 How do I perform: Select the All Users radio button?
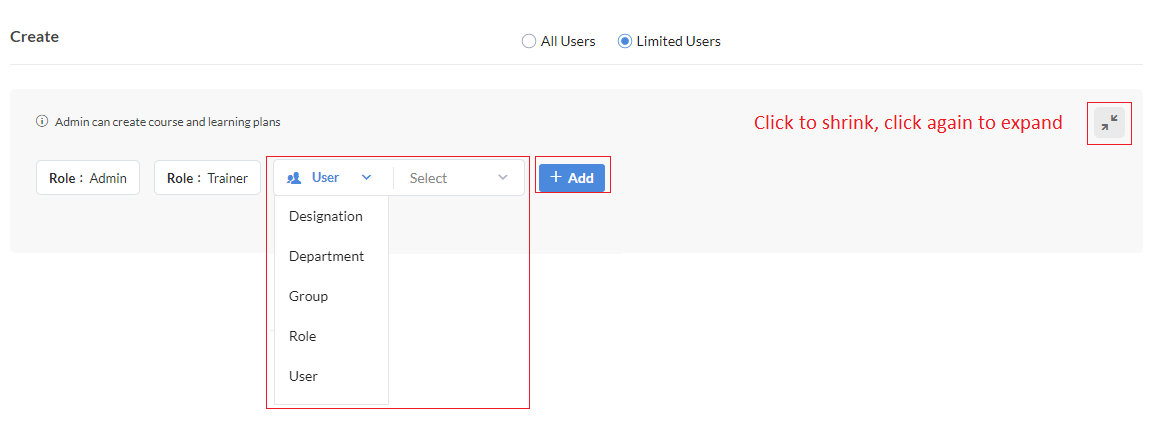[528, 42]
